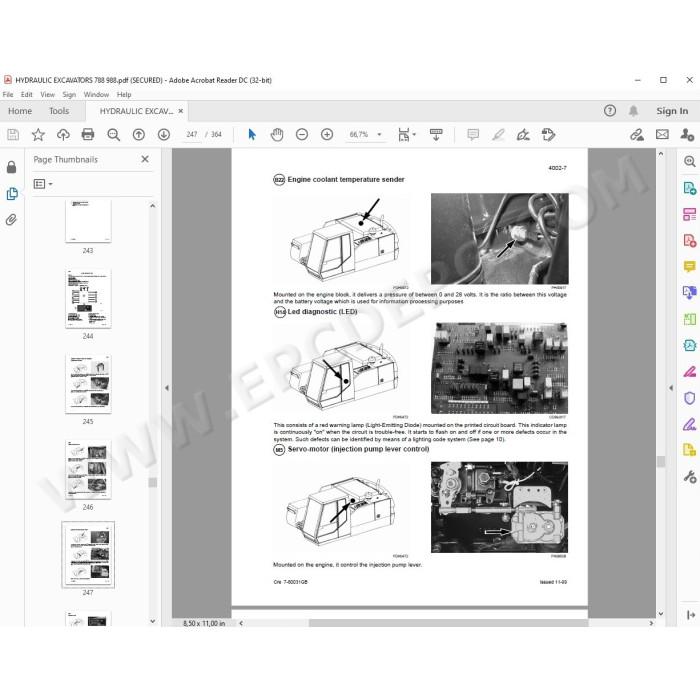The image size is (700, 700).
Task: Click the document horizontal scrollbar handle
Action: (448, 623)
